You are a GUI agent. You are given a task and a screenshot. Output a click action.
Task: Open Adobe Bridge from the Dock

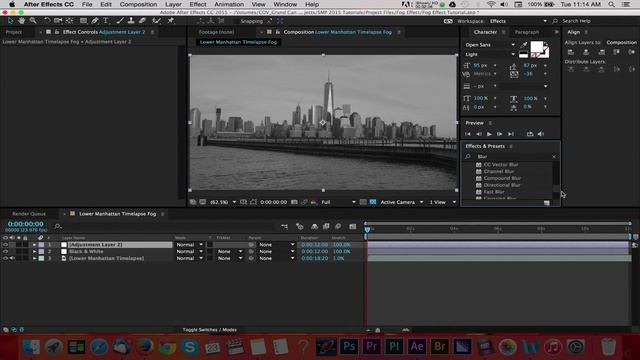click(439, 347)
